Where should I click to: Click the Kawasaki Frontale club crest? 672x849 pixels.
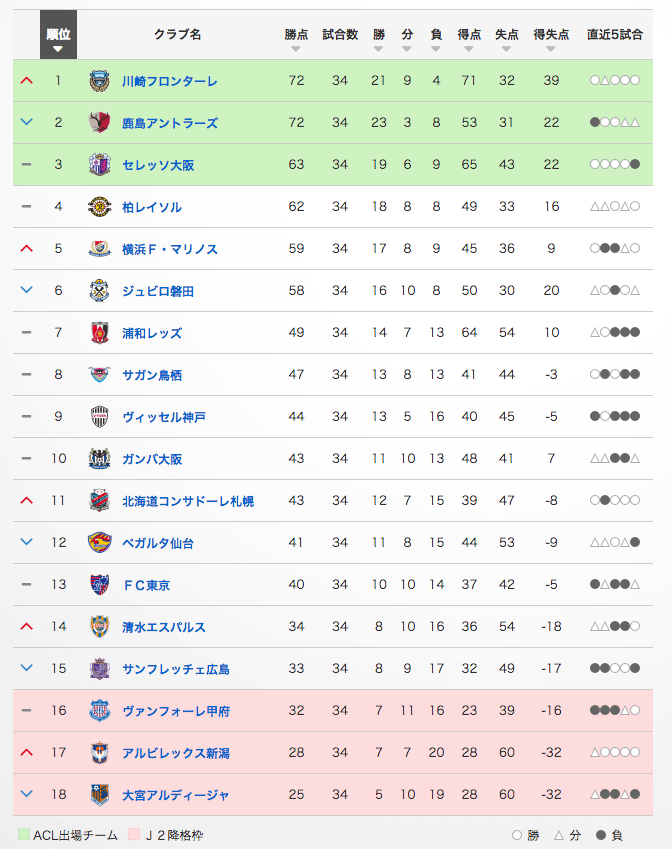point(99,81)
